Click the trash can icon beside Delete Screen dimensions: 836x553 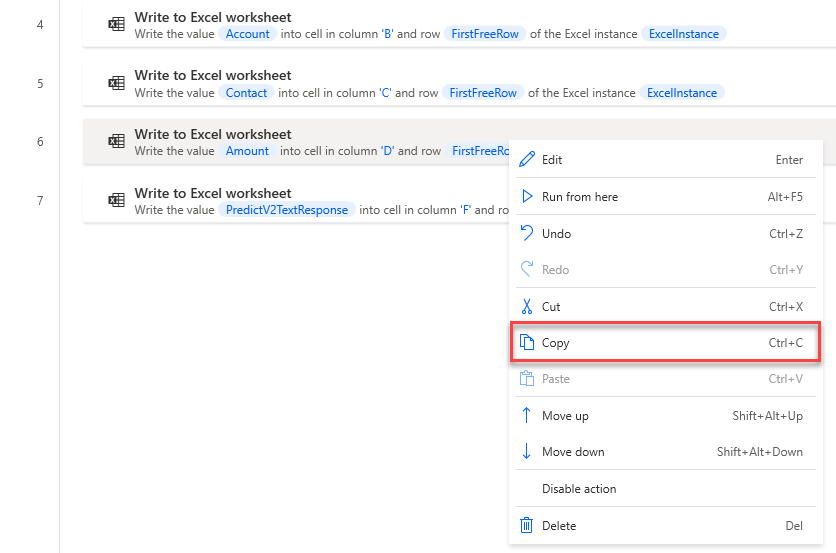point(526,525)
